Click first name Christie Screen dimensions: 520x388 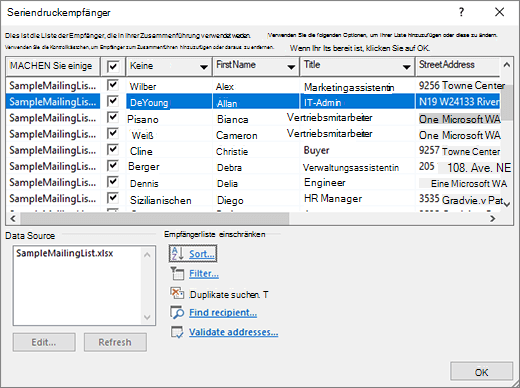coord(232,152)
